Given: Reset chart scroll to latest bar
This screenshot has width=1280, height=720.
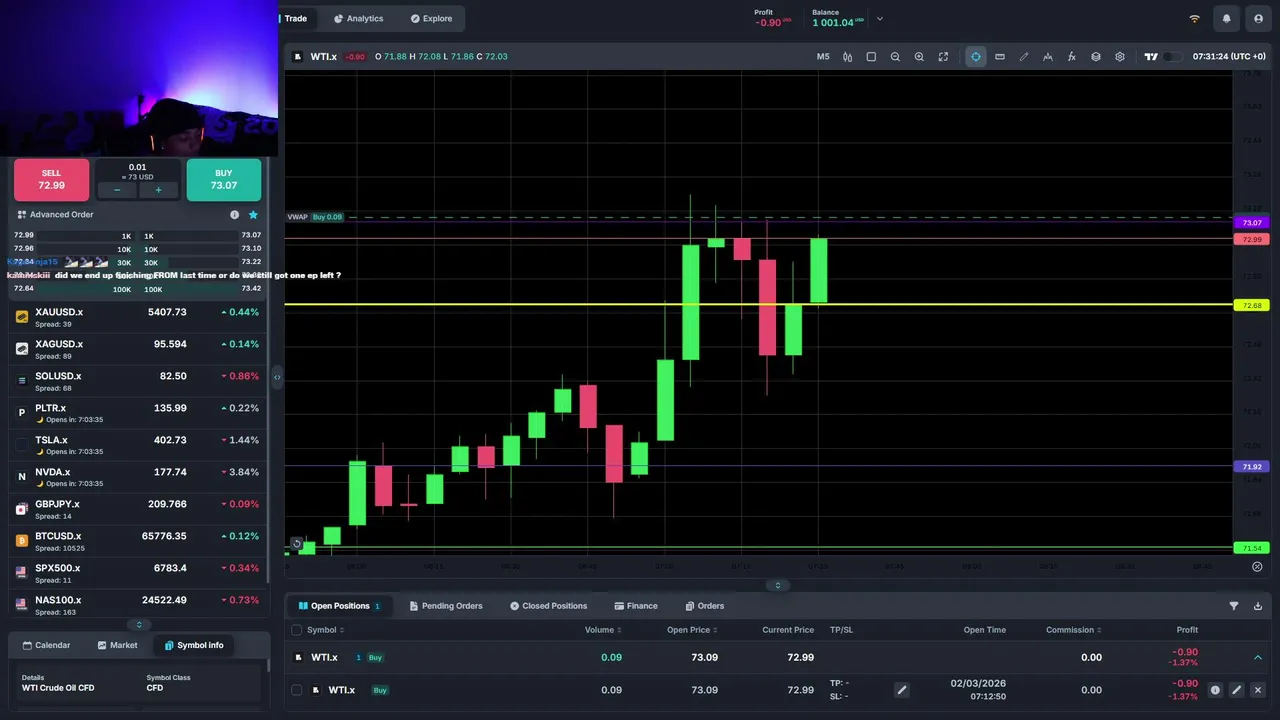Looking at the screenshot, I should coord(296,544).
